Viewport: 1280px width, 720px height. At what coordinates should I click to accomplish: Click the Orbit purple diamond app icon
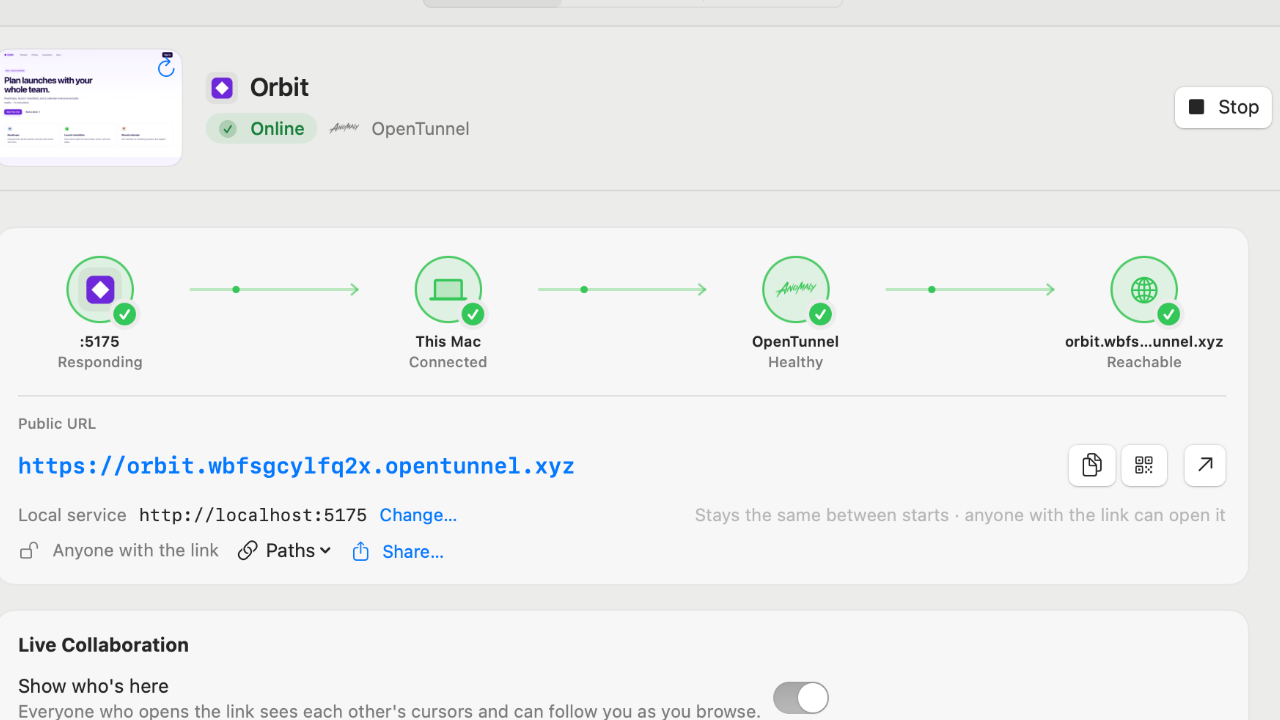click(x=222, y=88)
